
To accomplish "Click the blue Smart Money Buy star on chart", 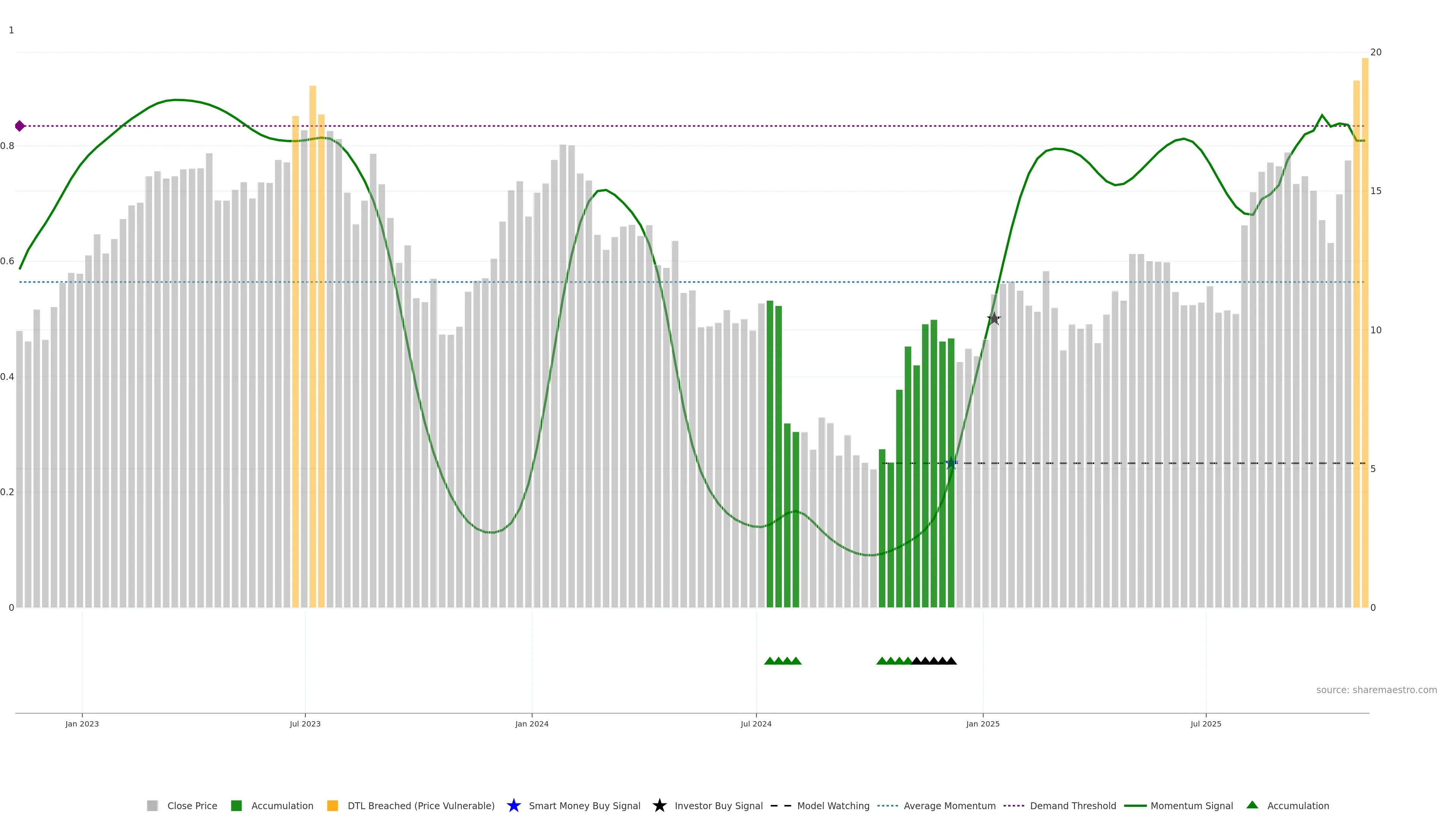I will pos(951,463).
